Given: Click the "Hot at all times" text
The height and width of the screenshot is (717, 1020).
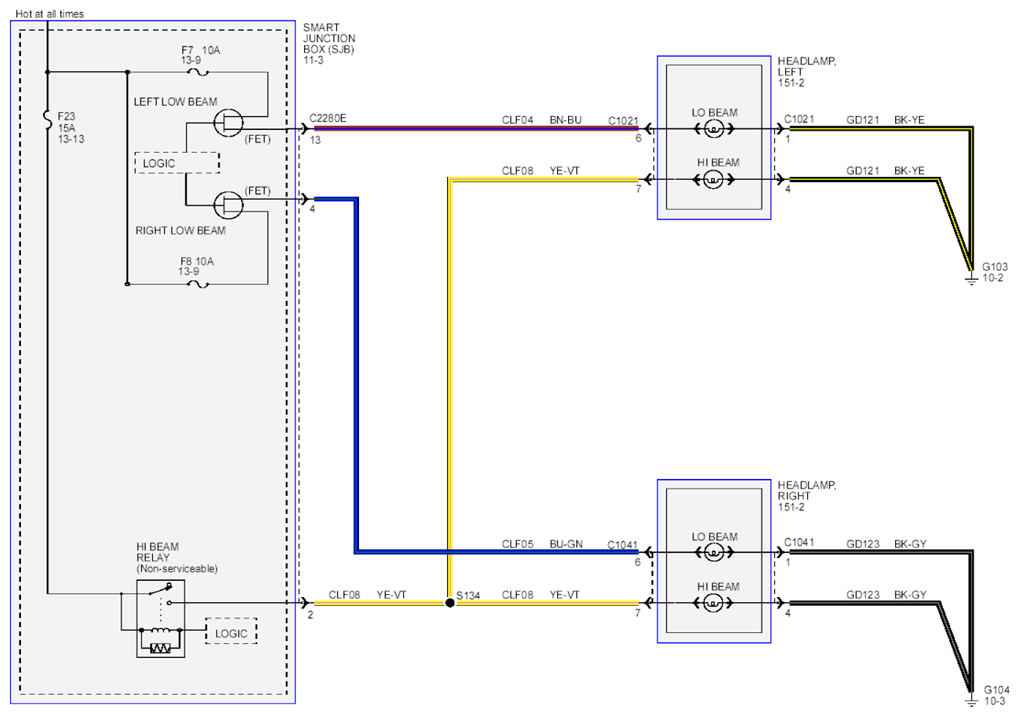Looking at the screenshot, I should [49, 14].
